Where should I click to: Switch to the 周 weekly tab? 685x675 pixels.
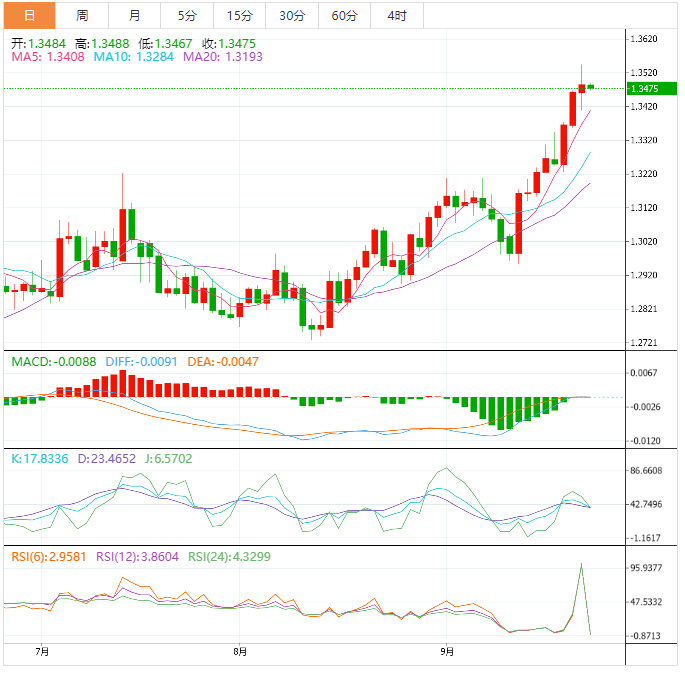coord(82,16)
